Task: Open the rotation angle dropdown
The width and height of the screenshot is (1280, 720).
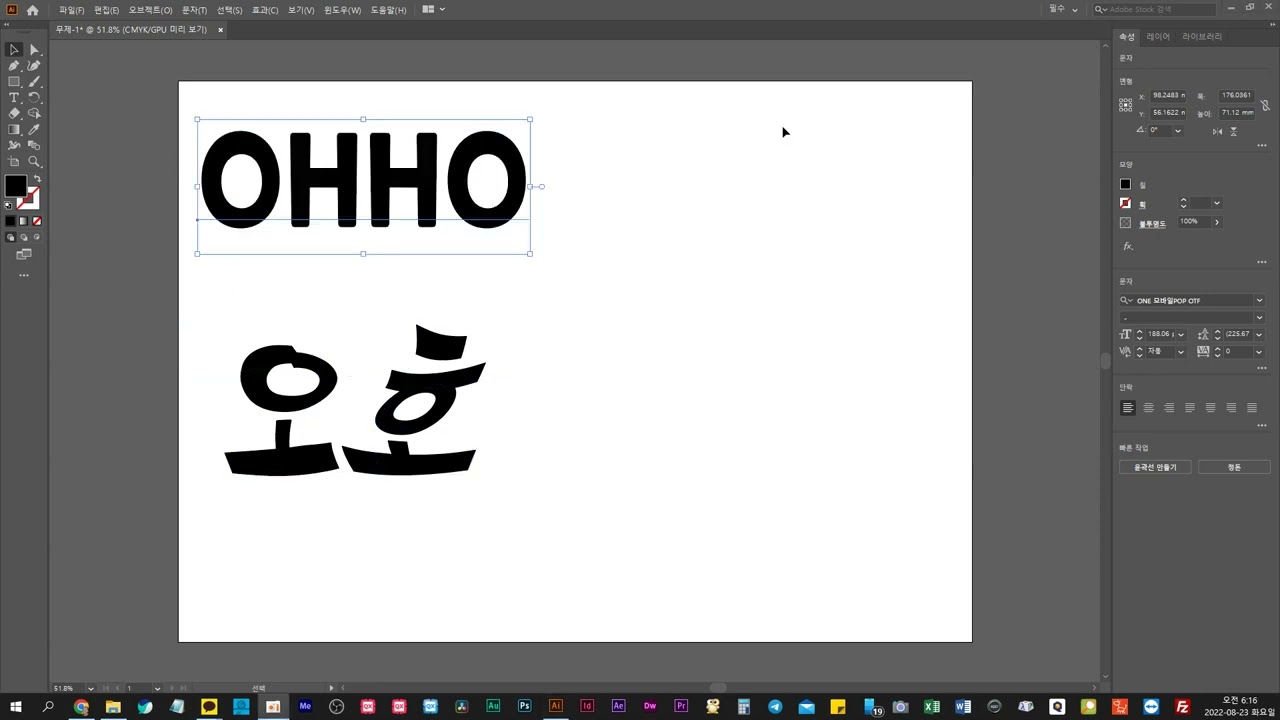Action: tap(1178, 131)
